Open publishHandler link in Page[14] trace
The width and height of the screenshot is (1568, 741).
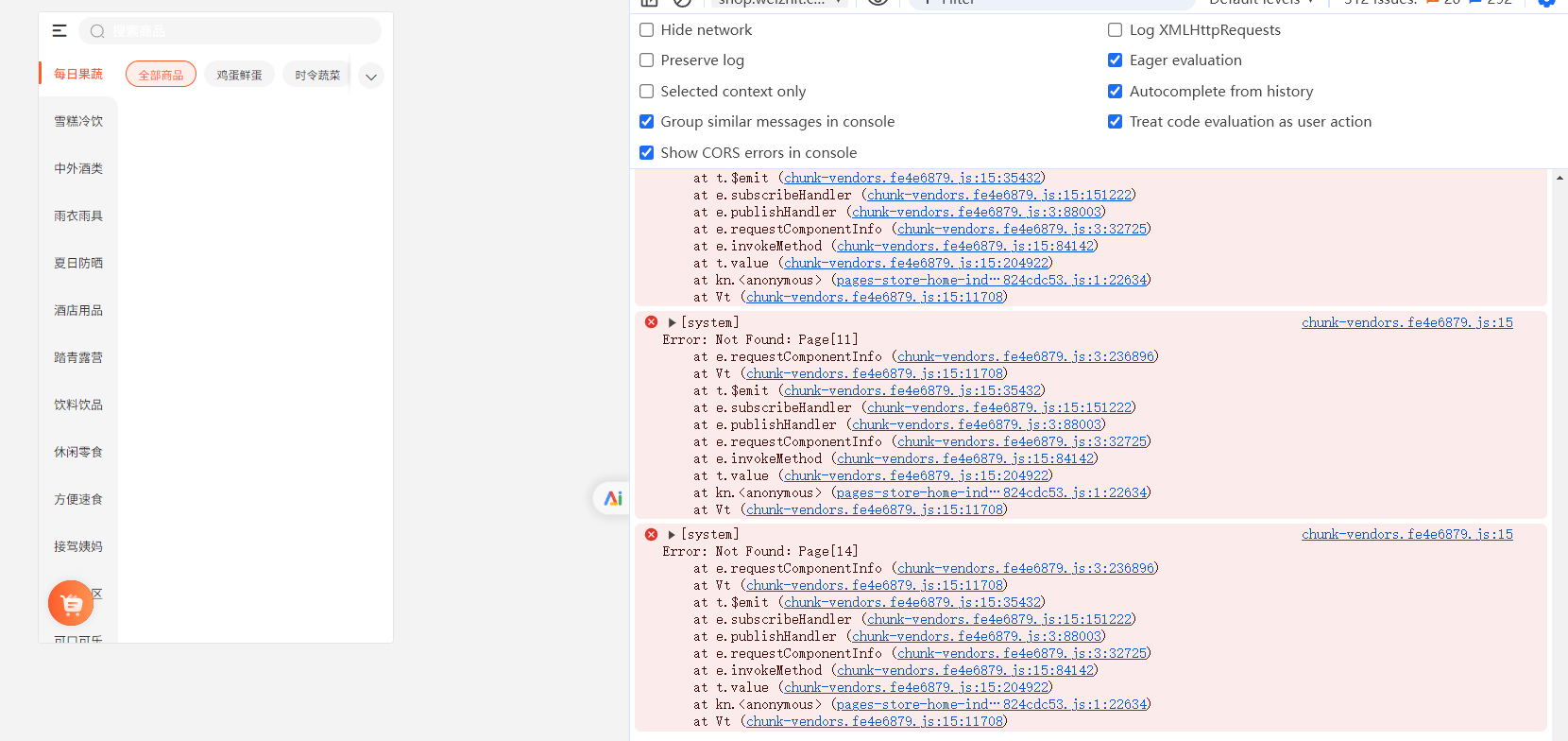click(977, 636)
